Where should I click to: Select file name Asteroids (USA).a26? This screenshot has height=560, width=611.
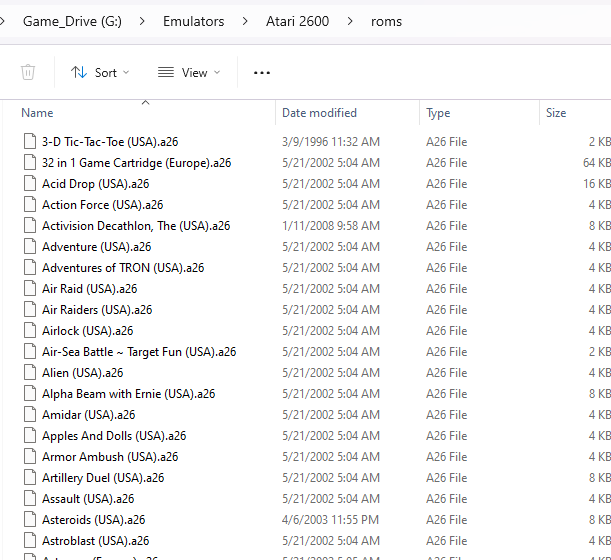[94, 521]
